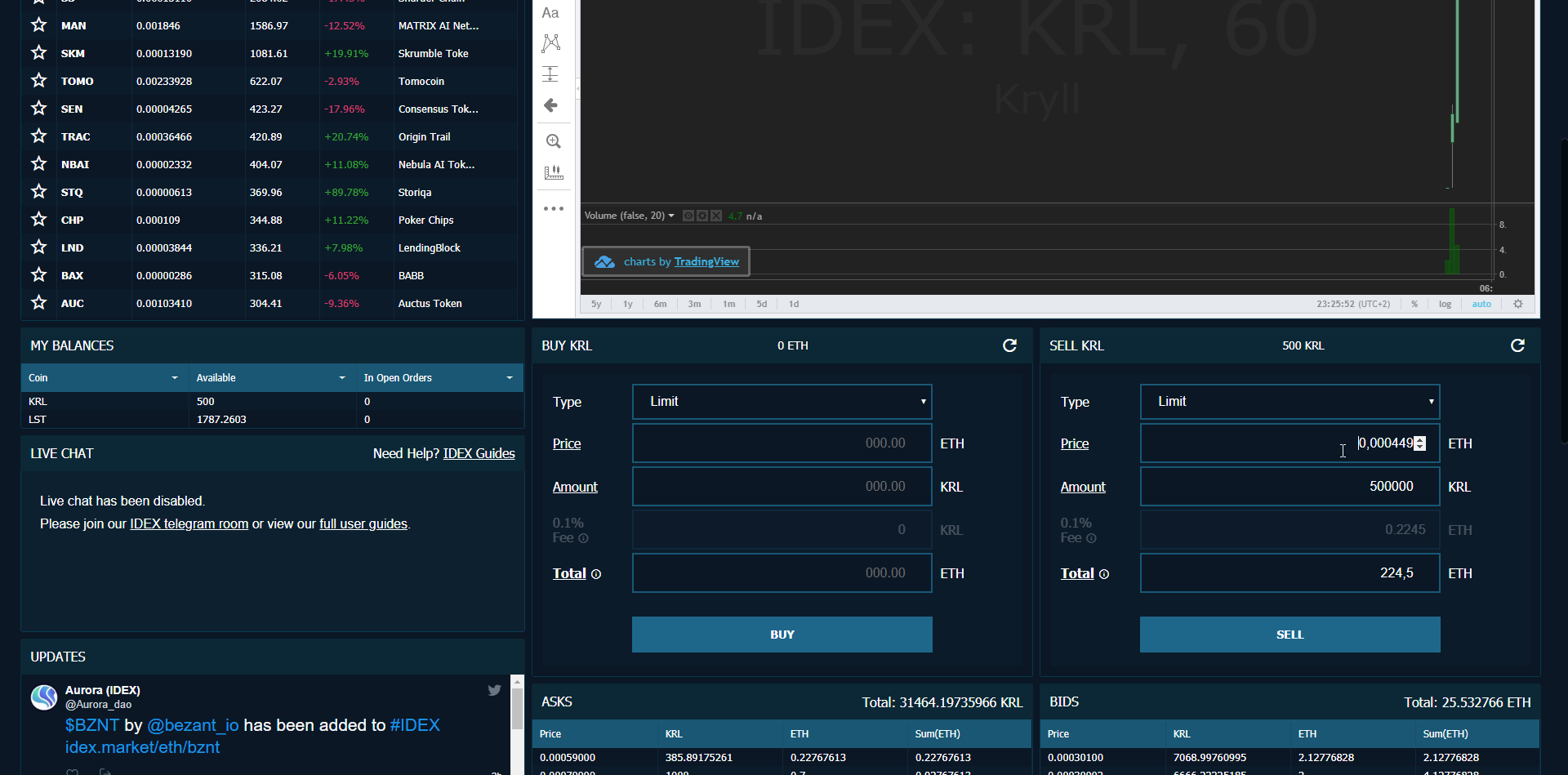1568x775 pixels.
Task: Click the sell Total field showing 224,5
Action: pos(1290,573)
